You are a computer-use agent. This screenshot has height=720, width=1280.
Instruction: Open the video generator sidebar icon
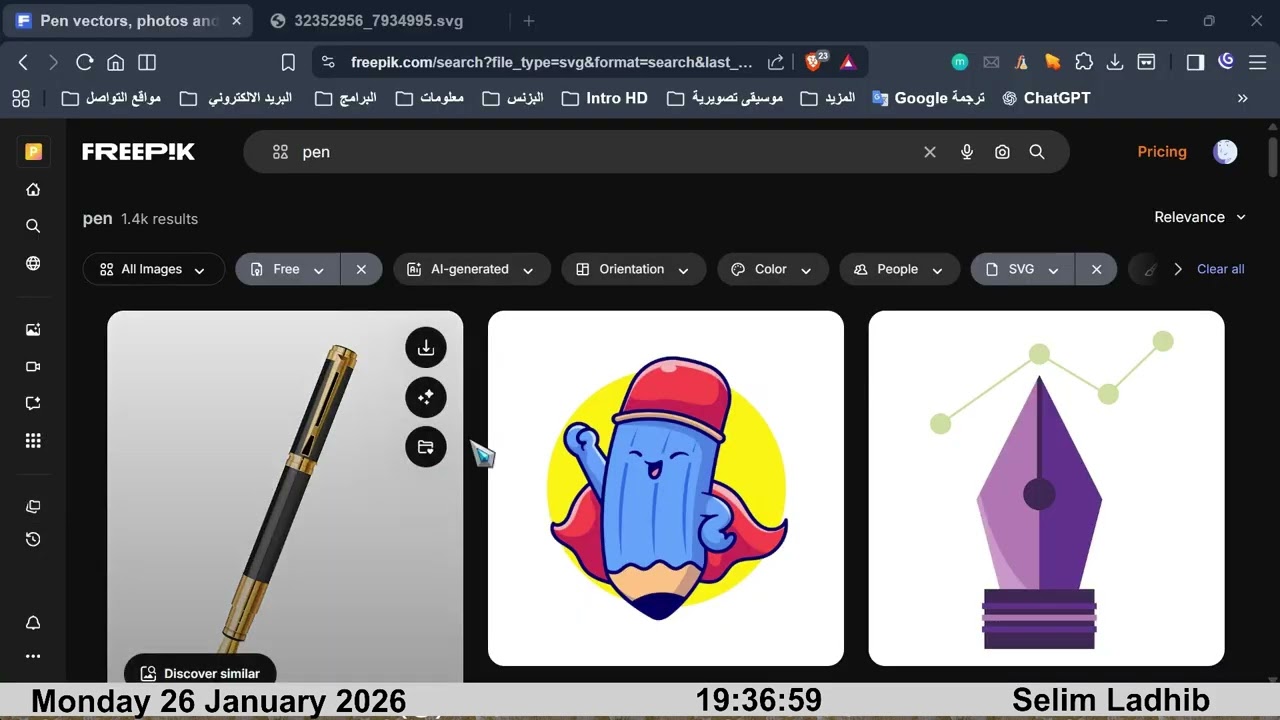click(x=33, y=367)
